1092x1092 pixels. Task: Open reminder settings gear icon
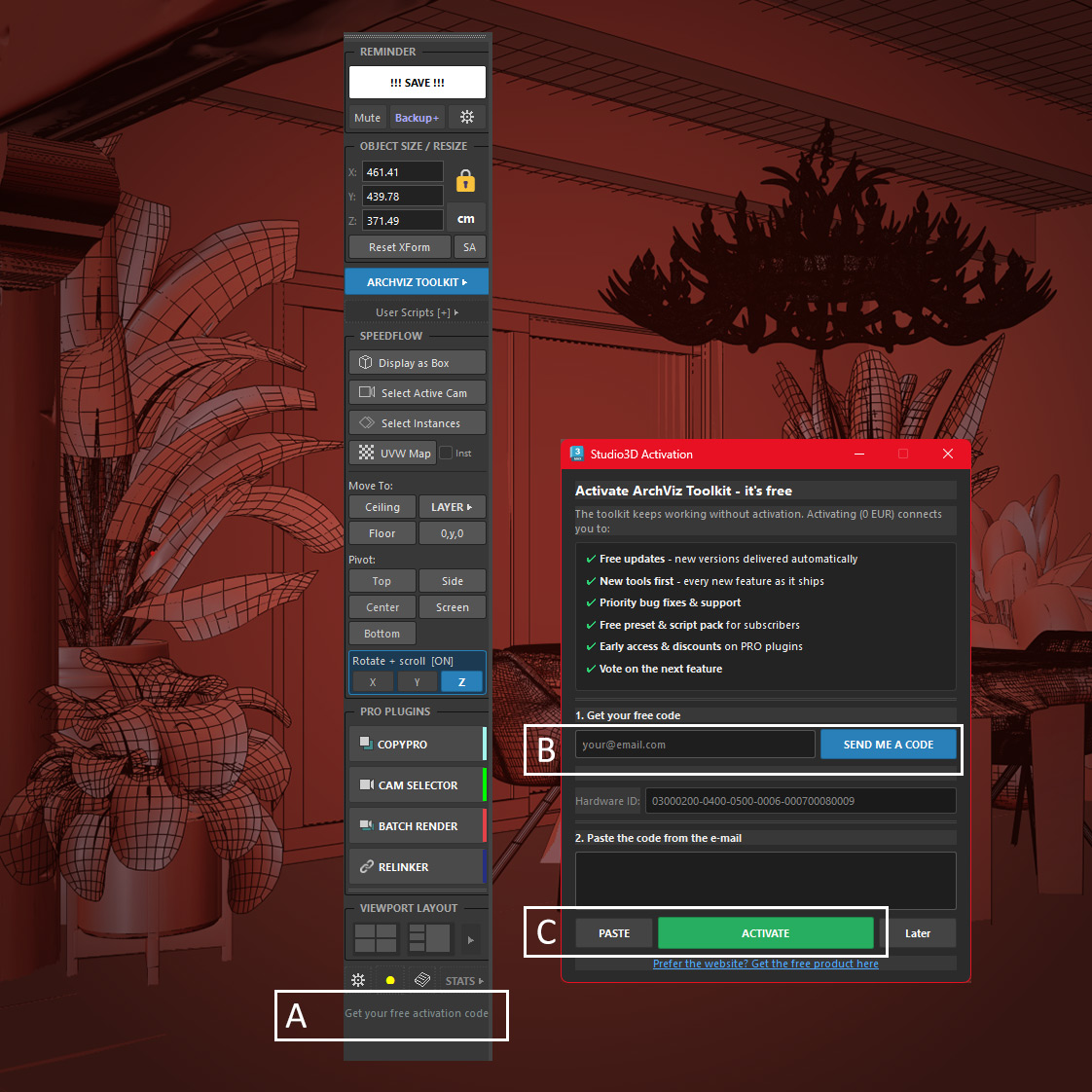tap(466, 117)
